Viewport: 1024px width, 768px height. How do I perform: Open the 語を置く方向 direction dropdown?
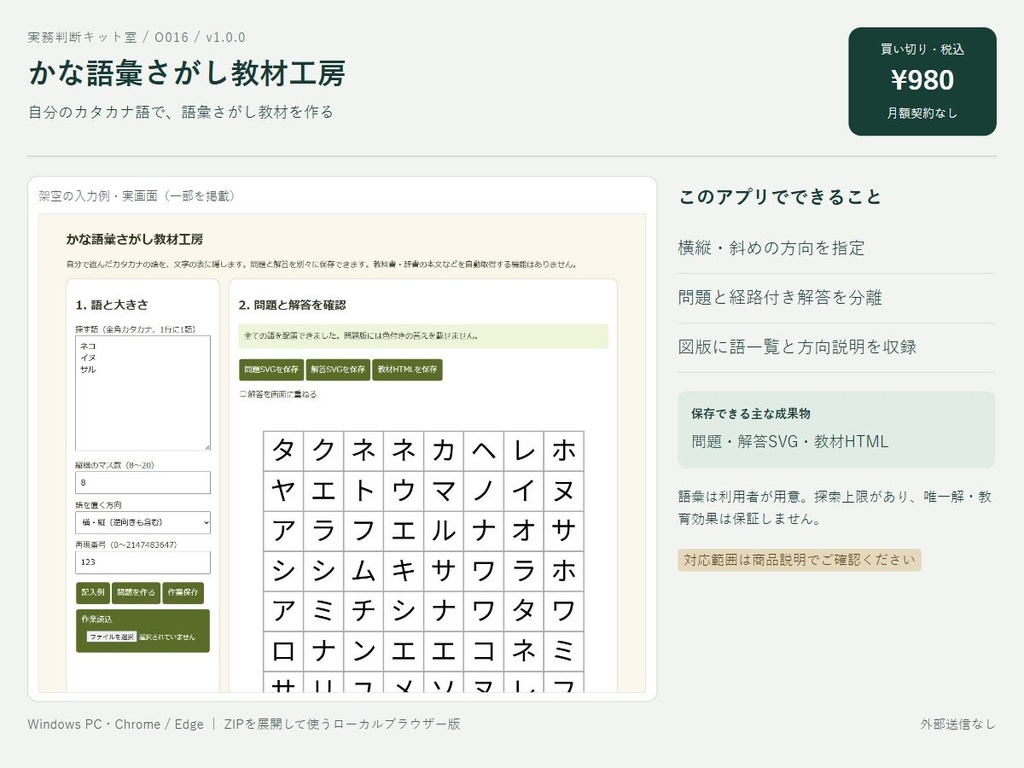143,522
